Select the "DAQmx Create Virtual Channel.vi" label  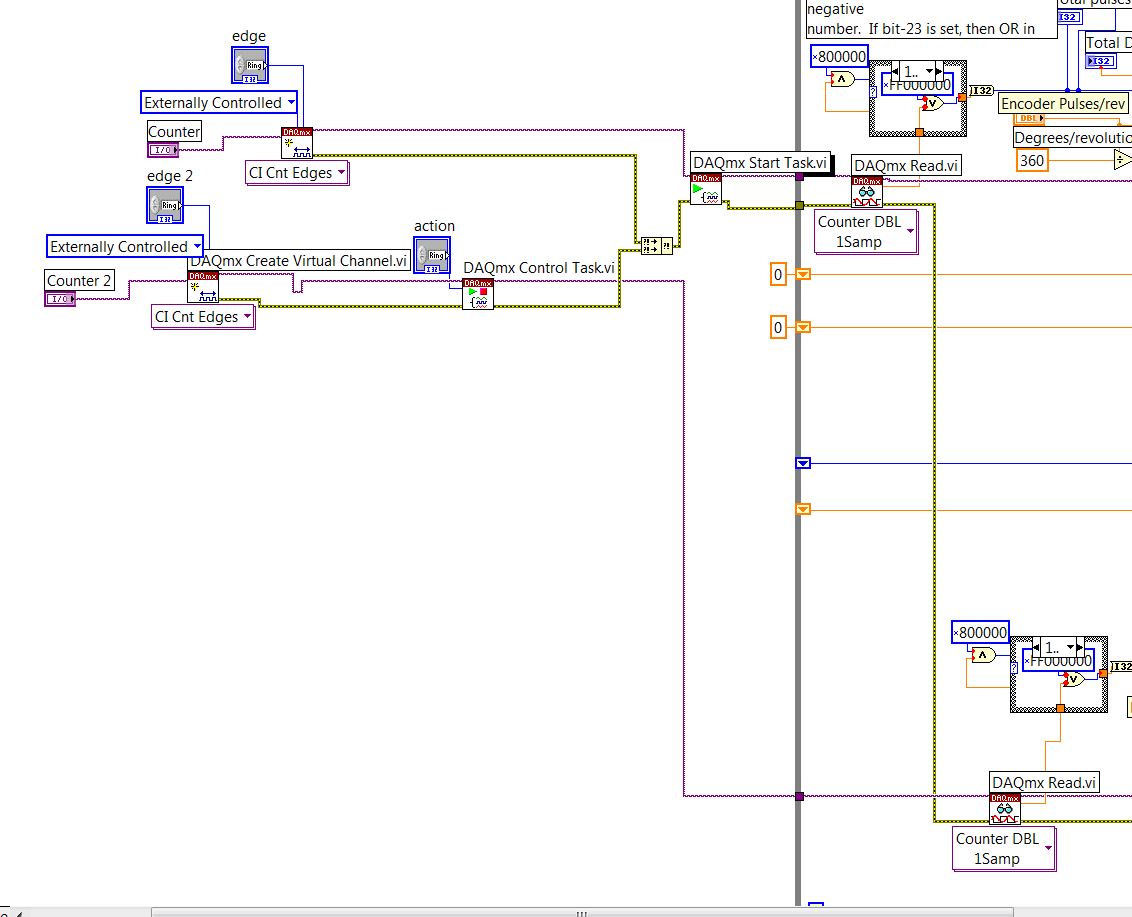pyautogui.click(x=299, y=261)
